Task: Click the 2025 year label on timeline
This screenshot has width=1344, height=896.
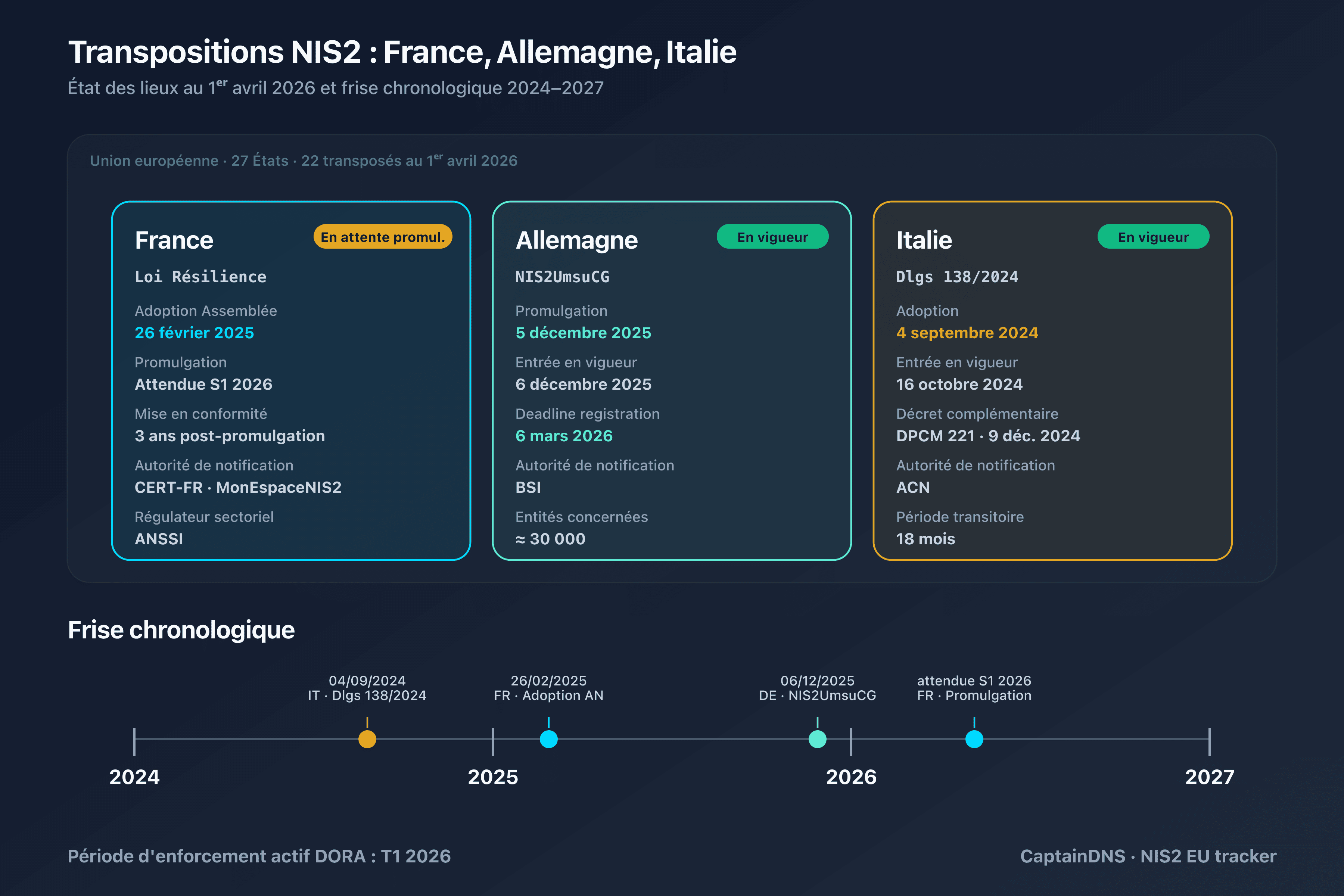Action: pos(492,777)
